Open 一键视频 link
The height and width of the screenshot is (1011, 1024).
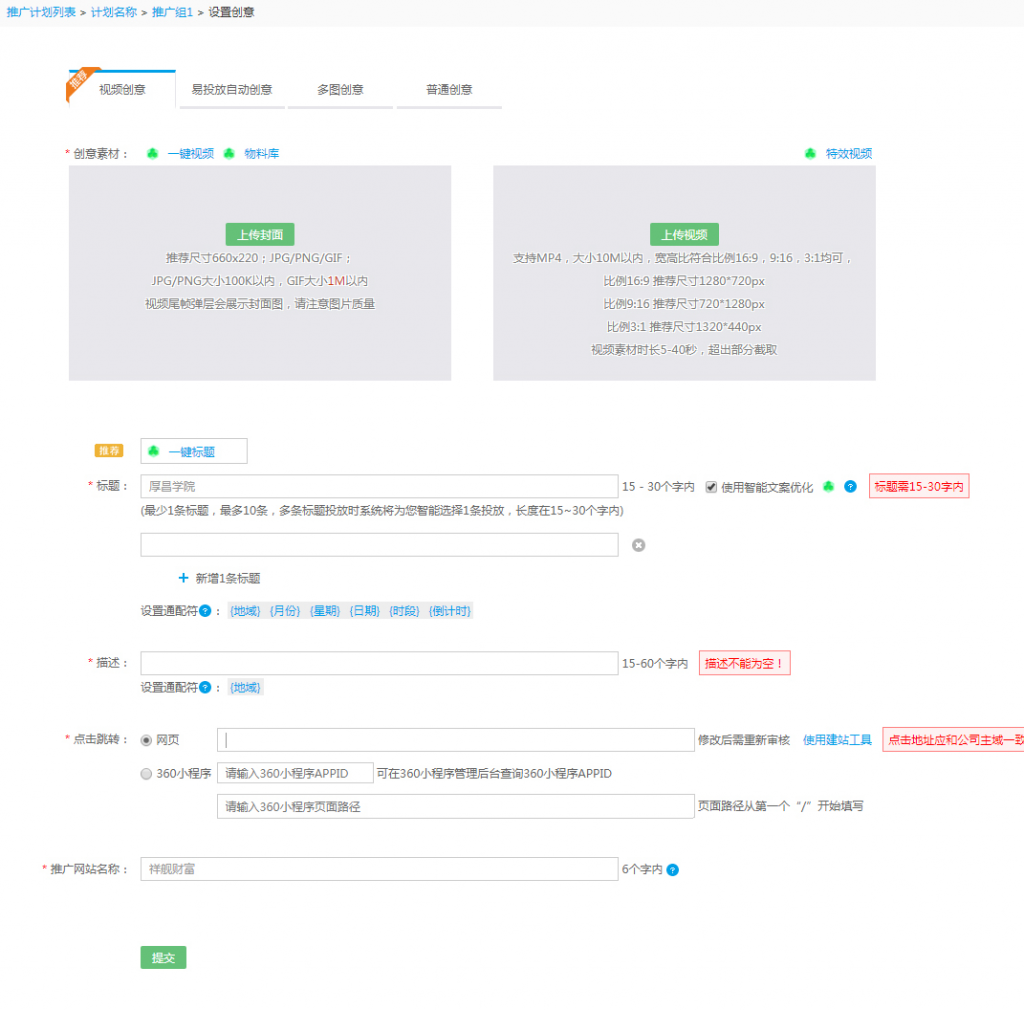191,153
